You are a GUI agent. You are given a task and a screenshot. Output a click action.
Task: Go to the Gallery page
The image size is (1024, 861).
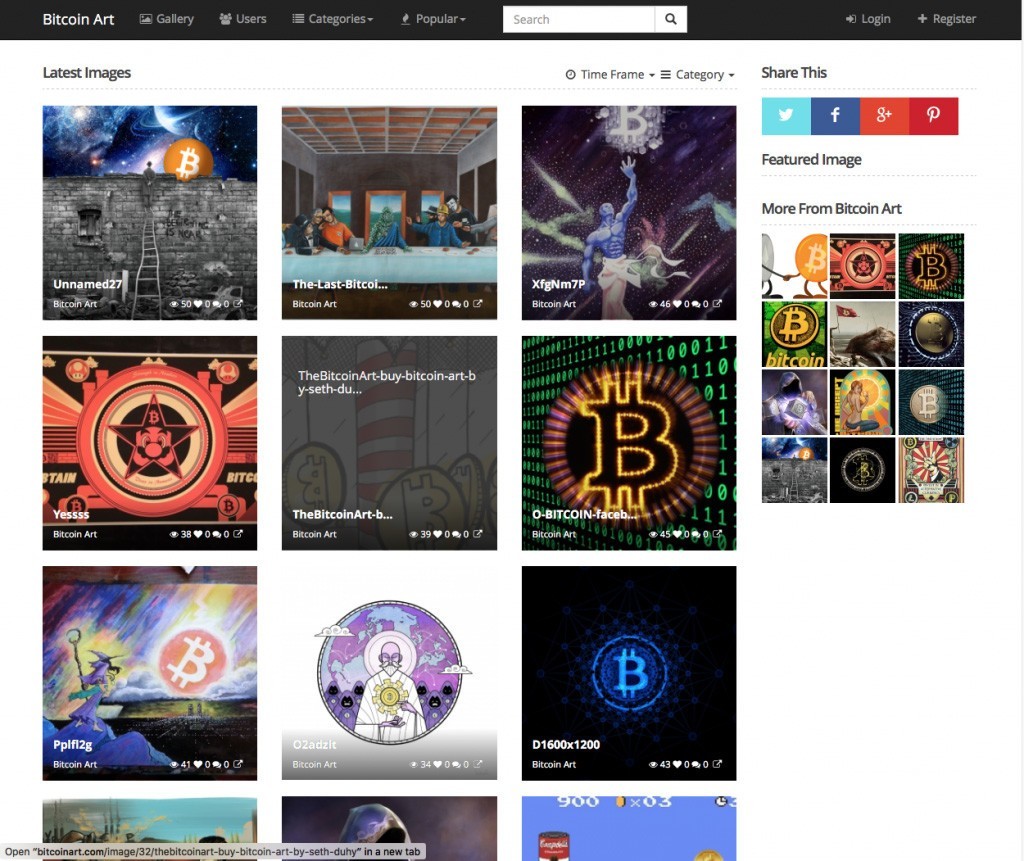(167, 19)
